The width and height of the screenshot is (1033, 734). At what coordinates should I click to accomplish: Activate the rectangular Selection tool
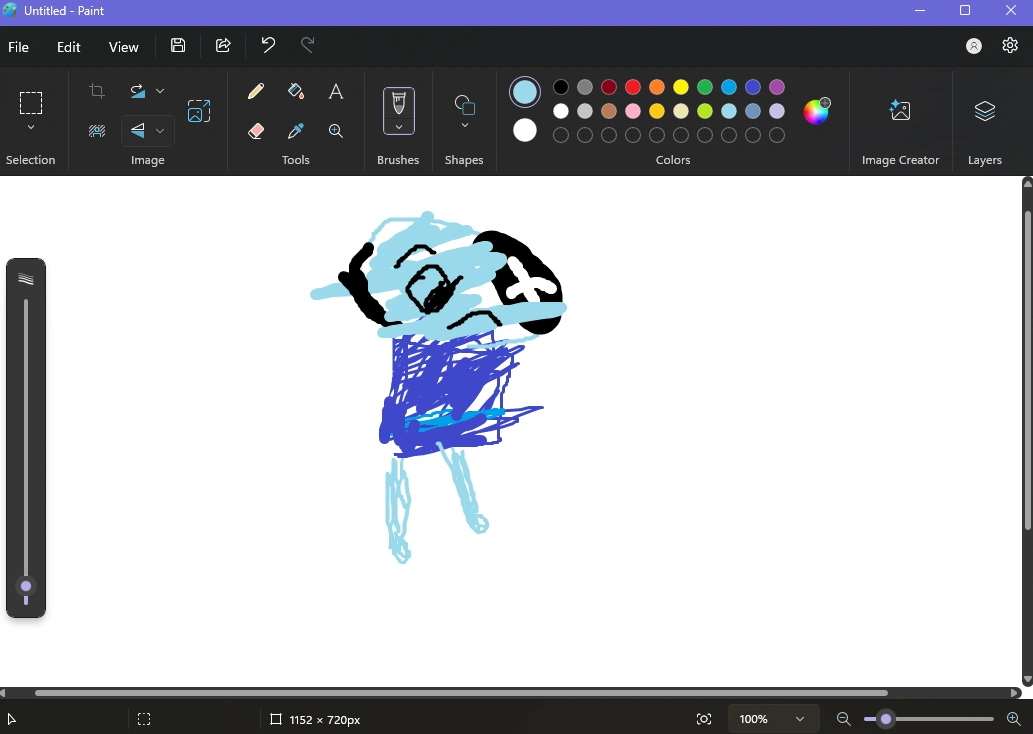coord(31,104)
